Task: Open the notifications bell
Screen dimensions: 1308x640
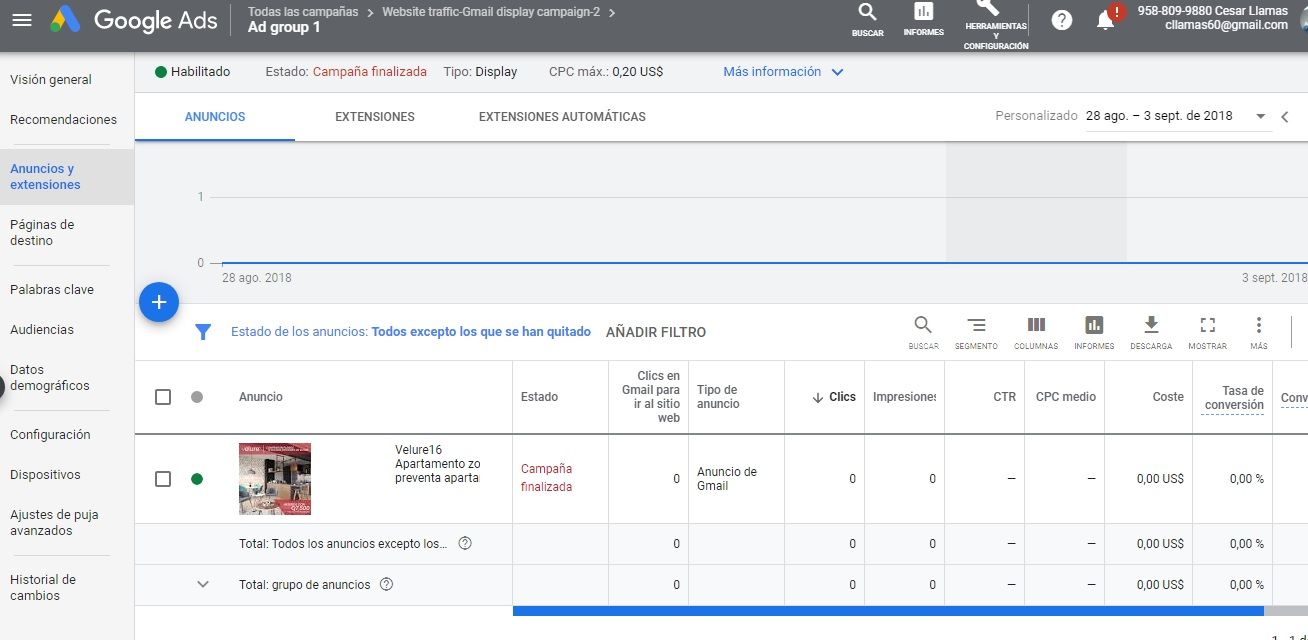Action: pos(1105,20)
